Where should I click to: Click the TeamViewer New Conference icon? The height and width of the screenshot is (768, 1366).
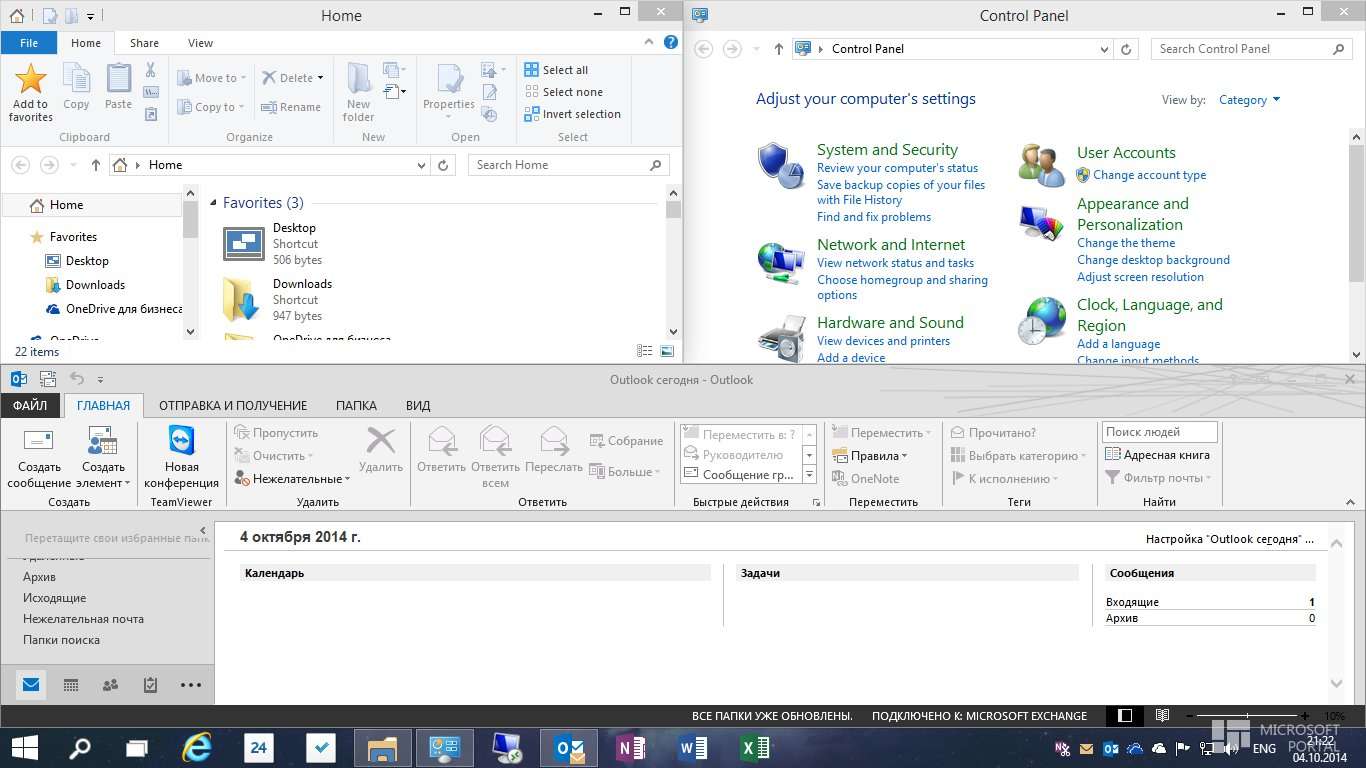[x=181, y=442]
